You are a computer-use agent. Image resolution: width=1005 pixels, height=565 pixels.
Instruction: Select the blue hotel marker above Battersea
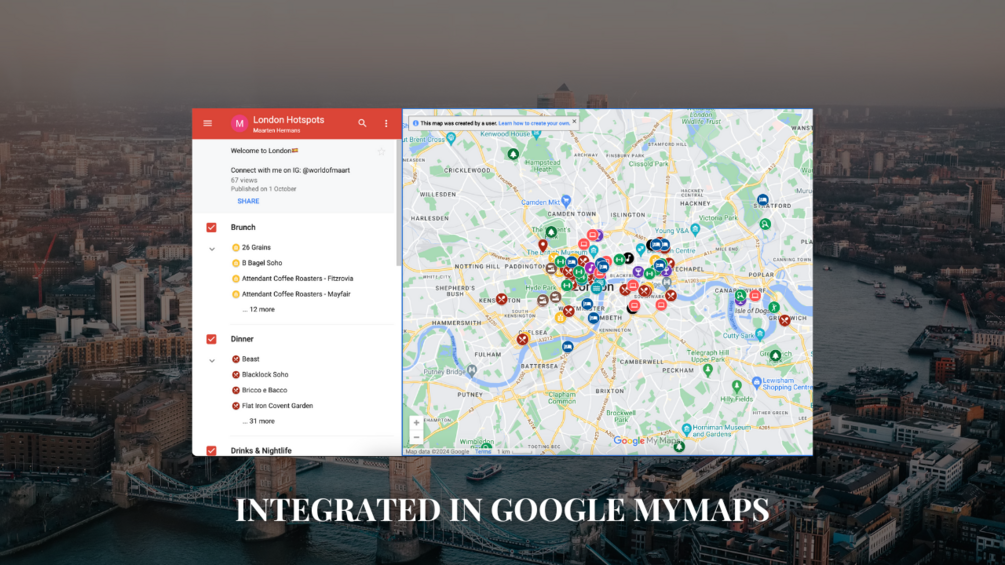point(567,347)
